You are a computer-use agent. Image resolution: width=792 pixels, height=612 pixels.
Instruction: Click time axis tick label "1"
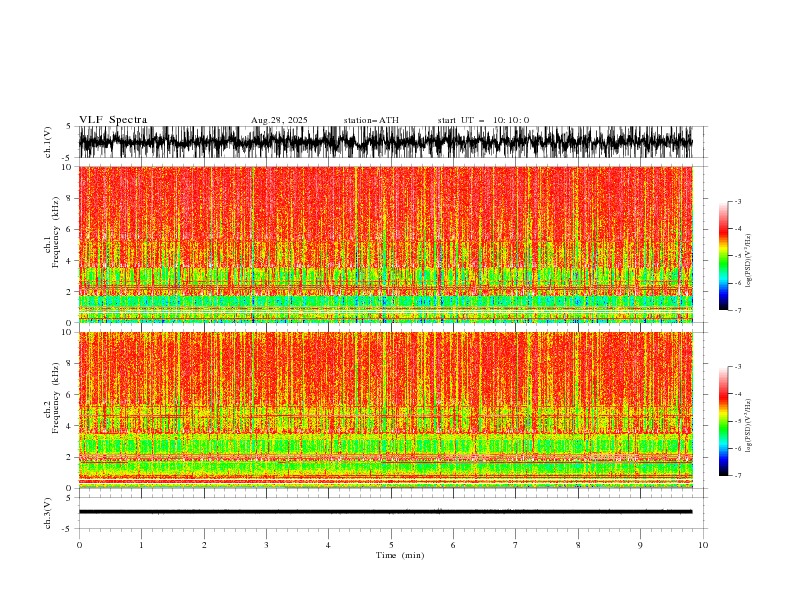coord(141,545)
